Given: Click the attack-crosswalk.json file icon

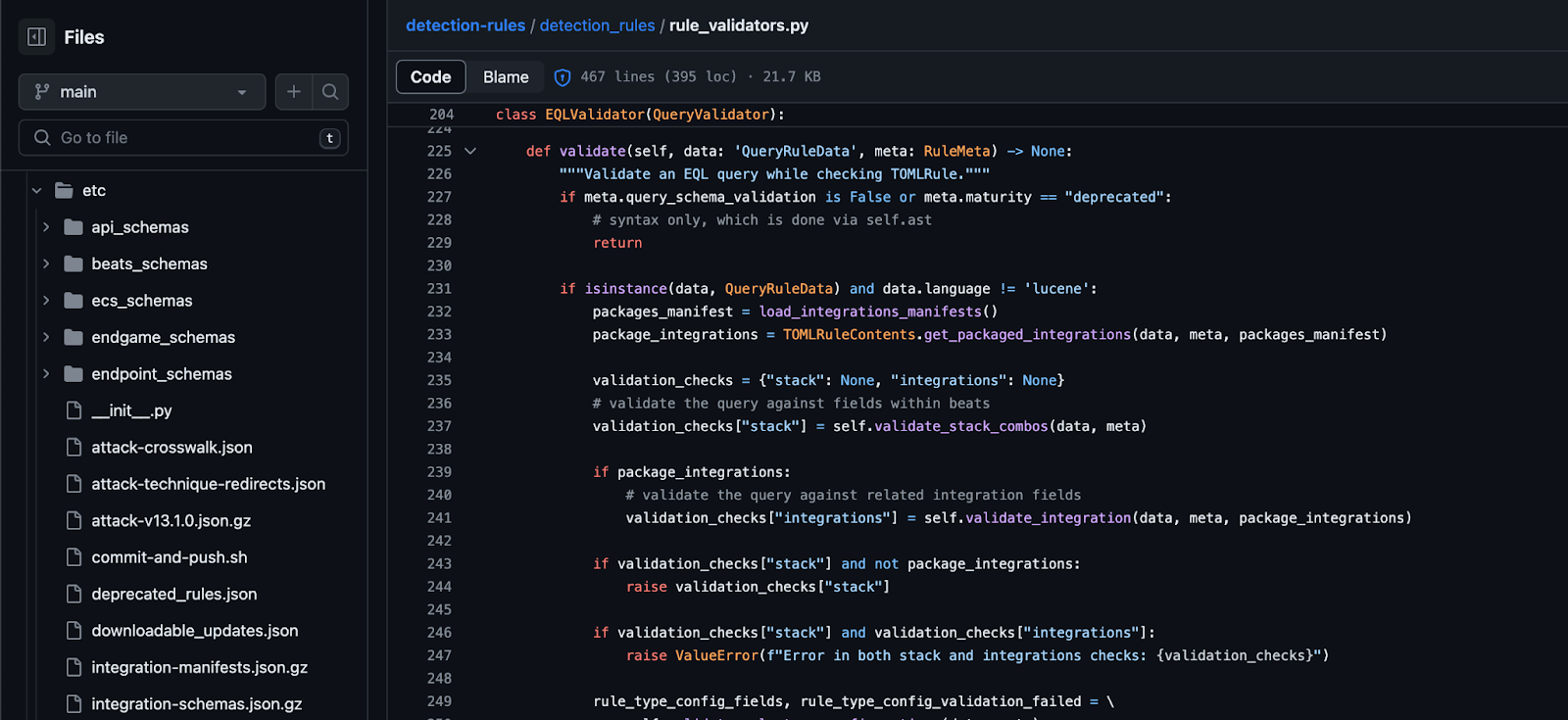Looking at the screenshot, I should (x=73, y=448).
